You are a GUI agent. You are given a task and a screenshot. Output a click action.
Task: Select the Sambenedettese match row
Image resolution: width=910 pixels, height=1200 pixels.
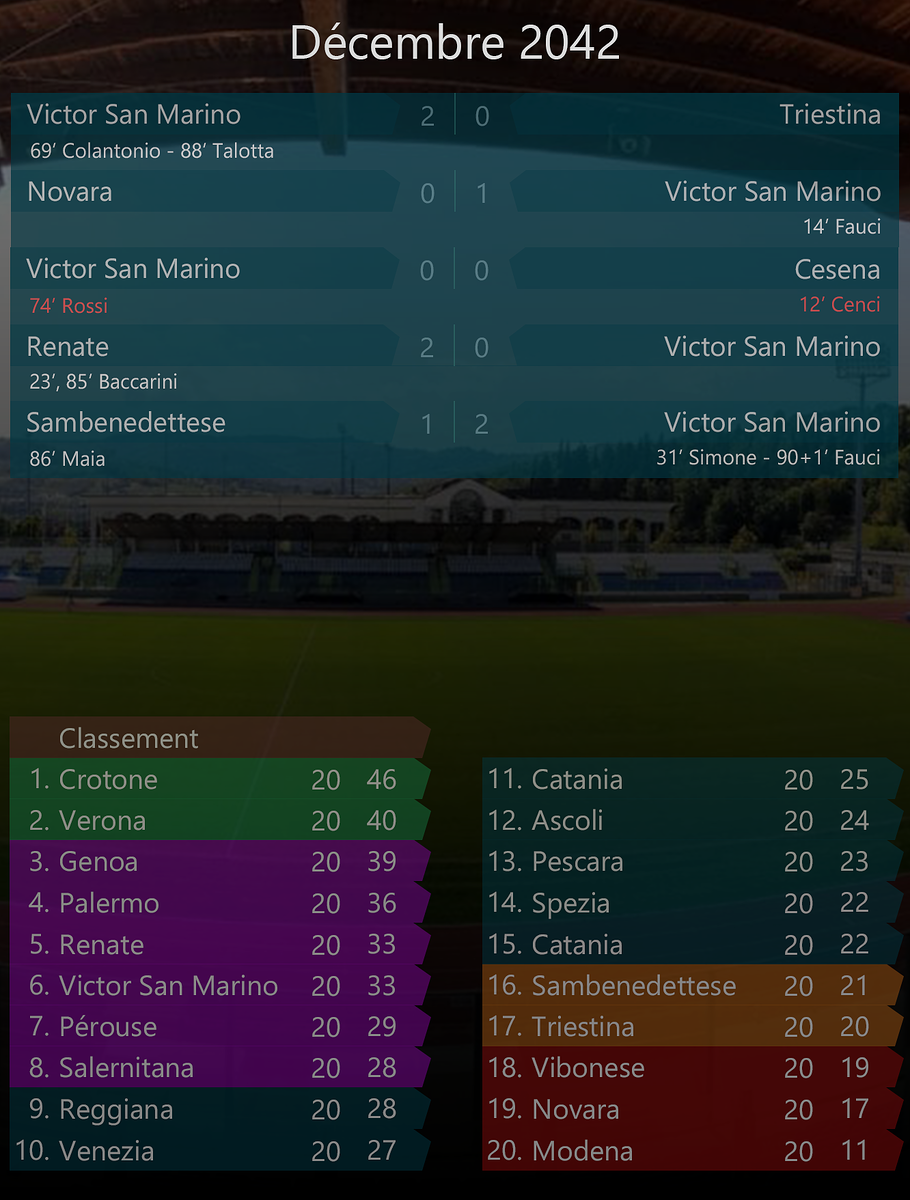point(455,439)
